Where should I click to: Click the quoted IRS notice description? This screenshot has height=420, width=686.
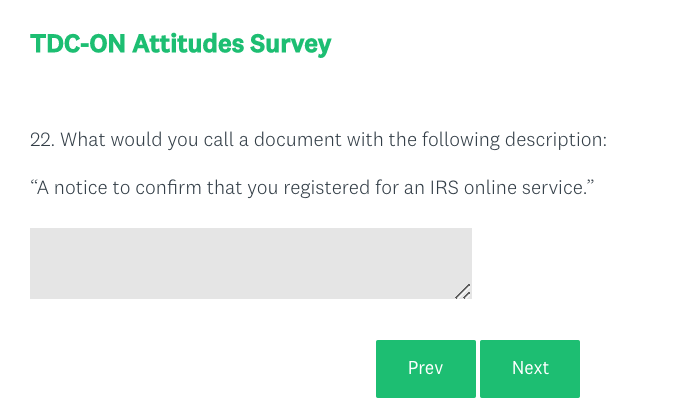click(x=310, y=188)
